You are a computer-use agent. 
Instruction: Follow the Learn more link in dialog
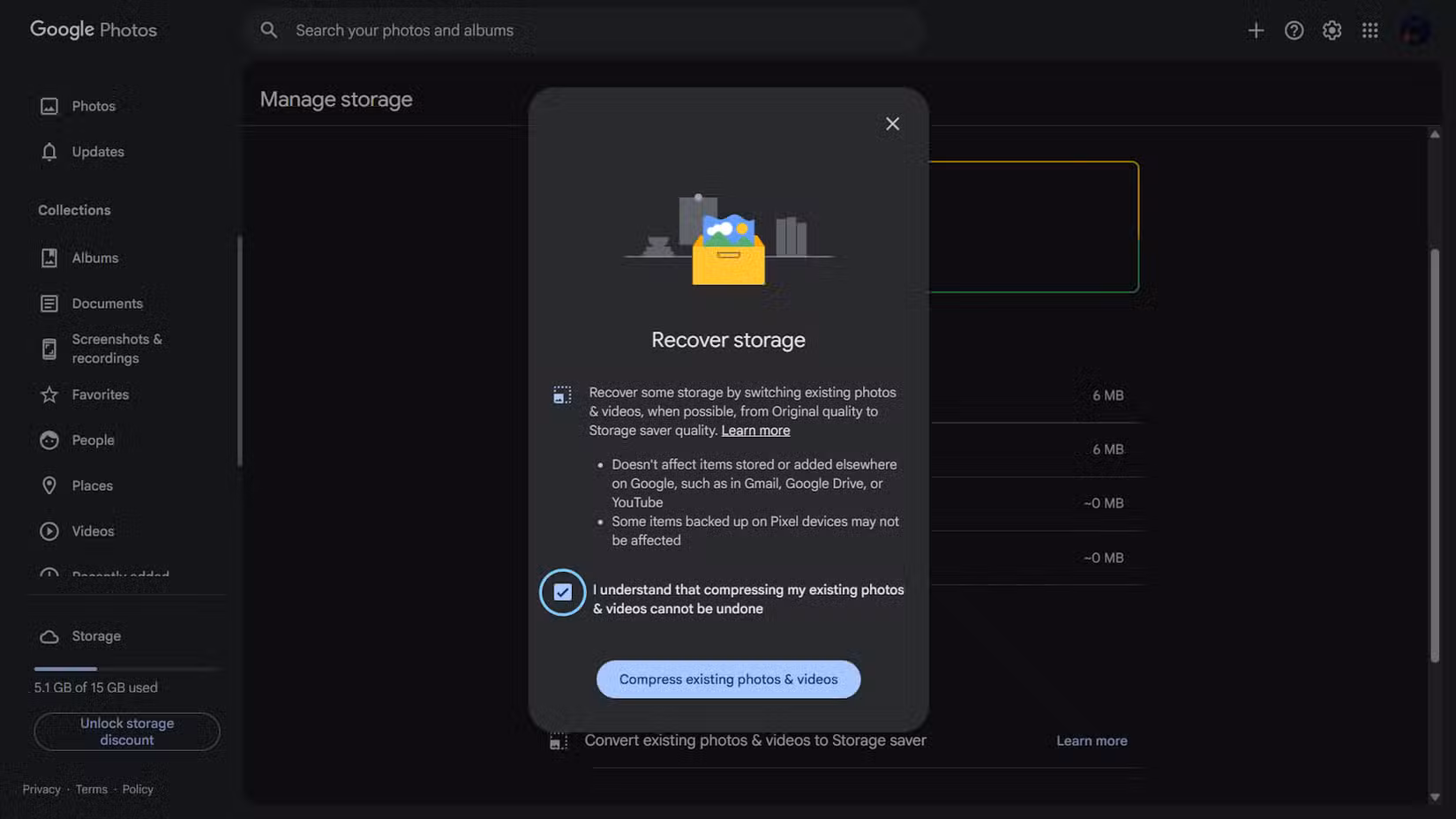point(755,431)
